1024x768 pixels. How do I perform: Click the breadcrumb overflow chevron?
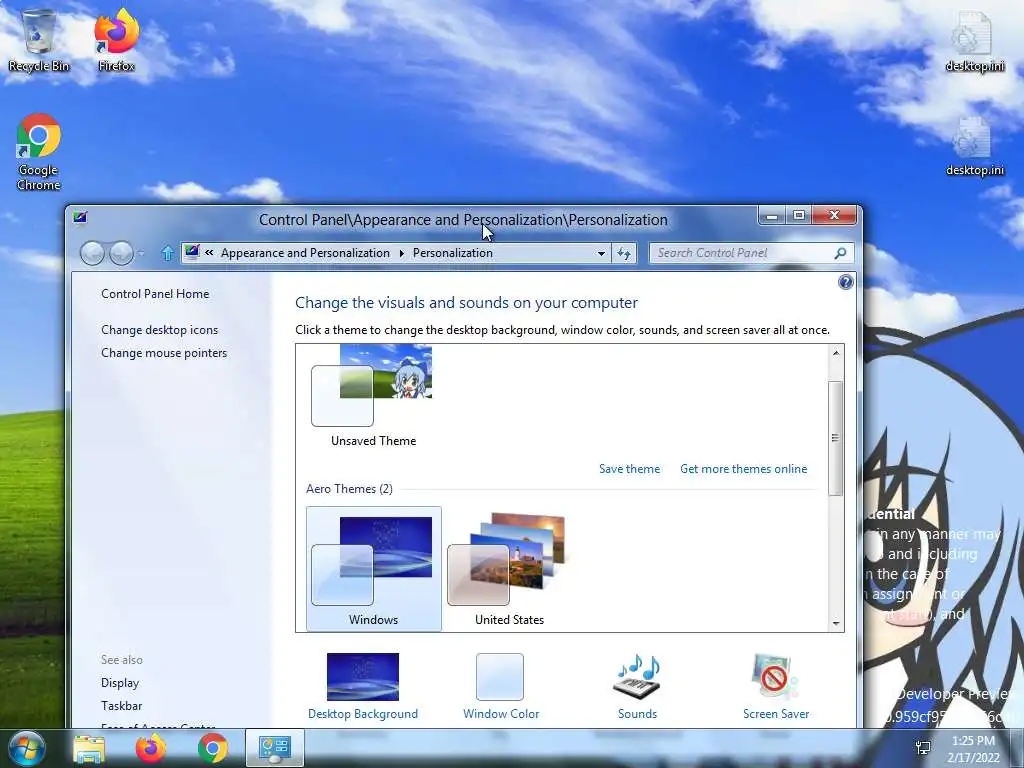pos(209,253)
